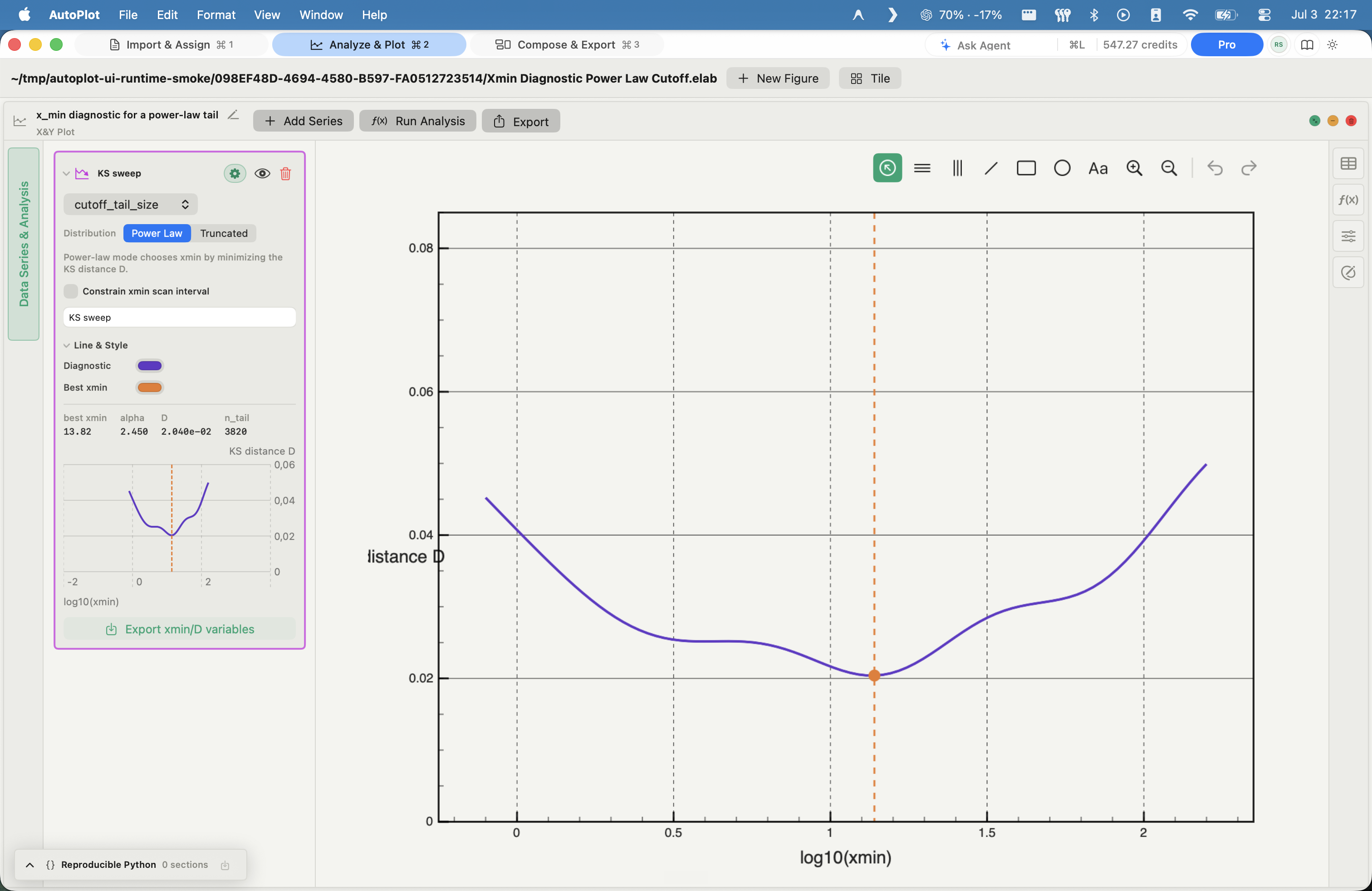Click the KS sweep series chart icon

coord(82,173)
